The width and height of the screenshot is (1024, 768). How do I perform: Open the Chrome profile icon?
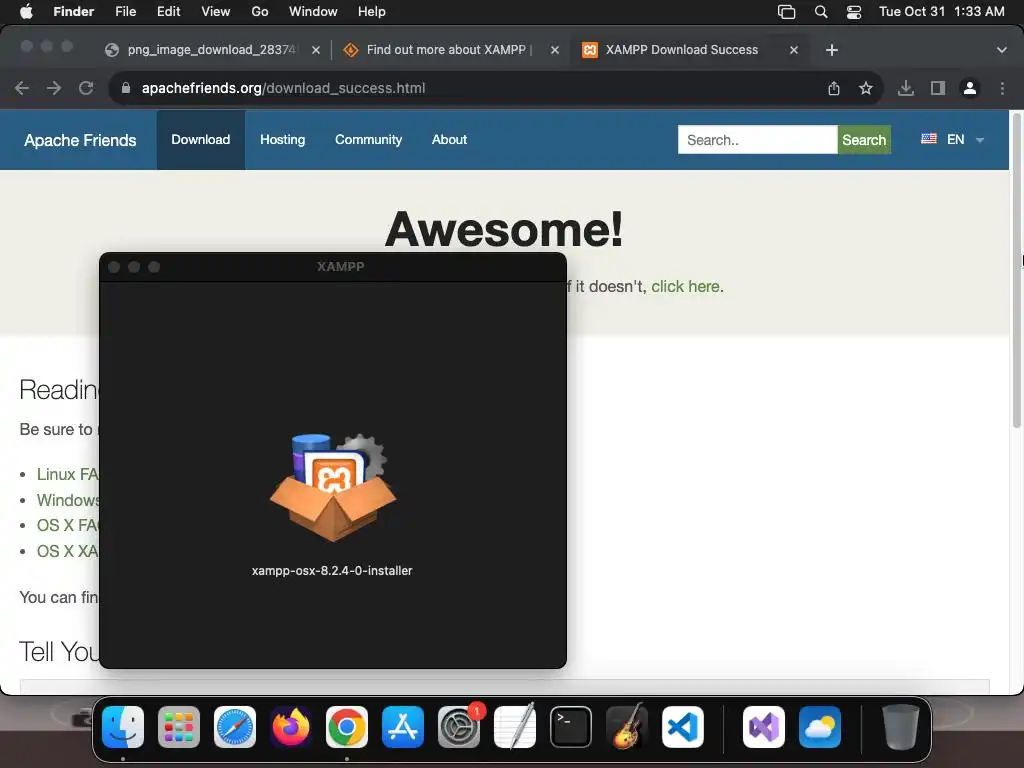(x=970, y=88)
